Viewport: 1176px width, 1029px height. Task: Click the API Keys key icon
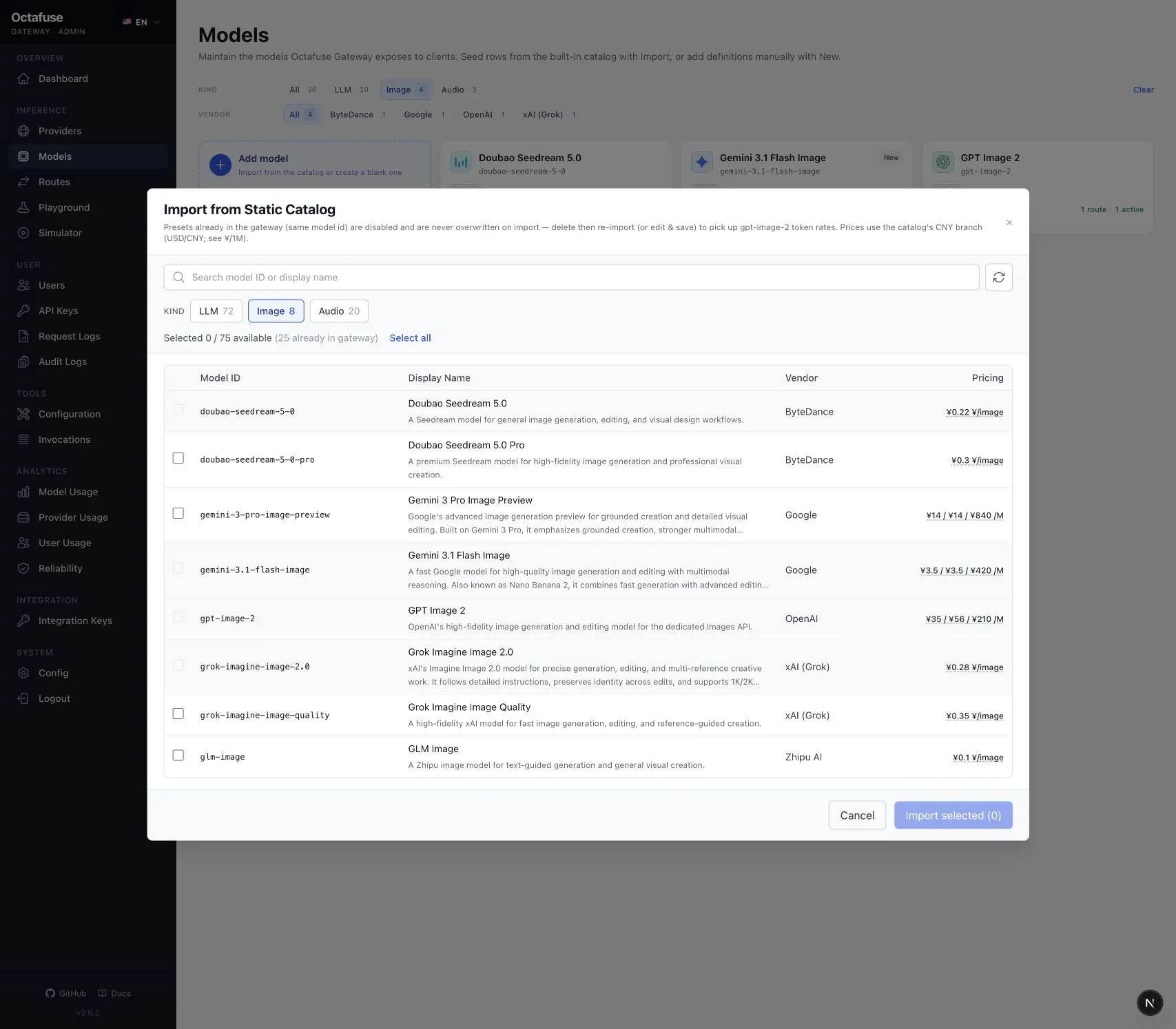click(x=23, y=311)
